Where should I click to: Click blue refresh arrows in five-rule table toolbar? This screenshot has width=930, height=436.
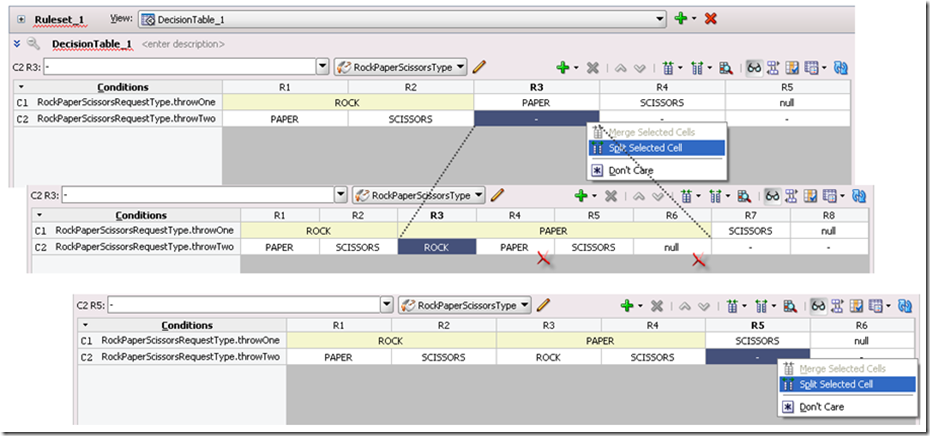click(x=840, y=68)
